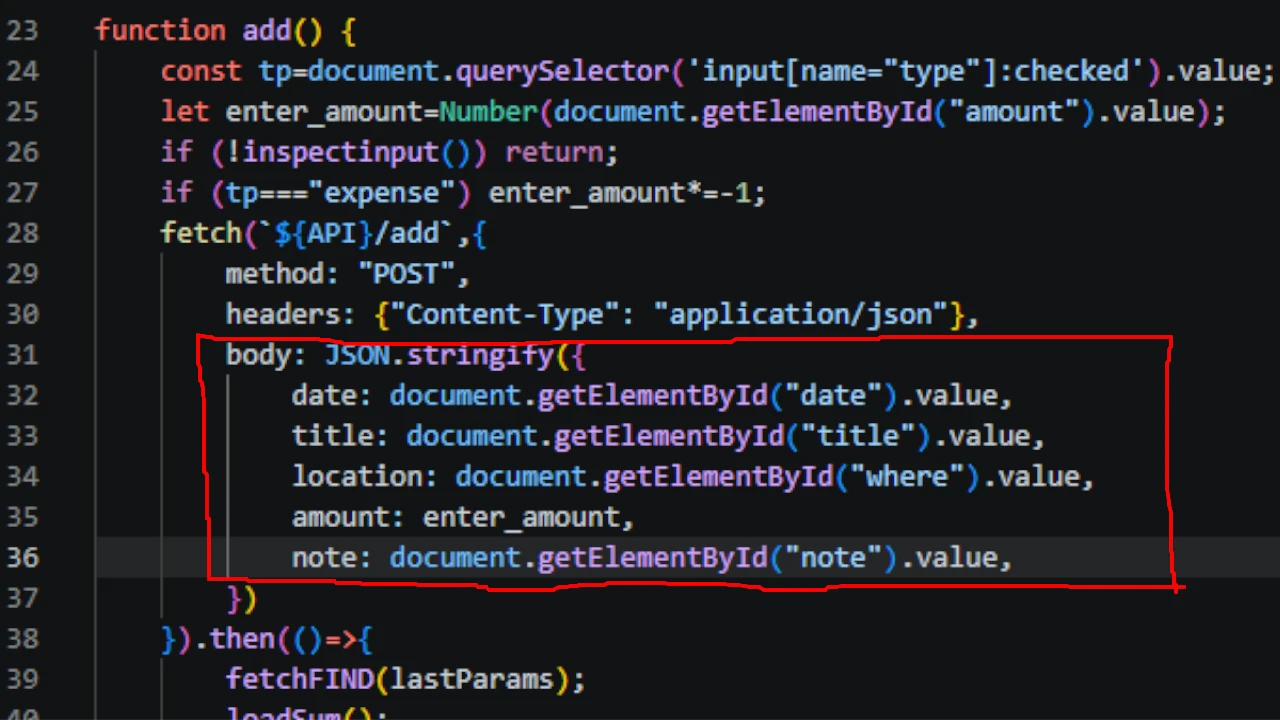Viewport: 1280px width, 720px height.
Task: Click the 'then' call on line 38
Action: click(x=243, y=638)
